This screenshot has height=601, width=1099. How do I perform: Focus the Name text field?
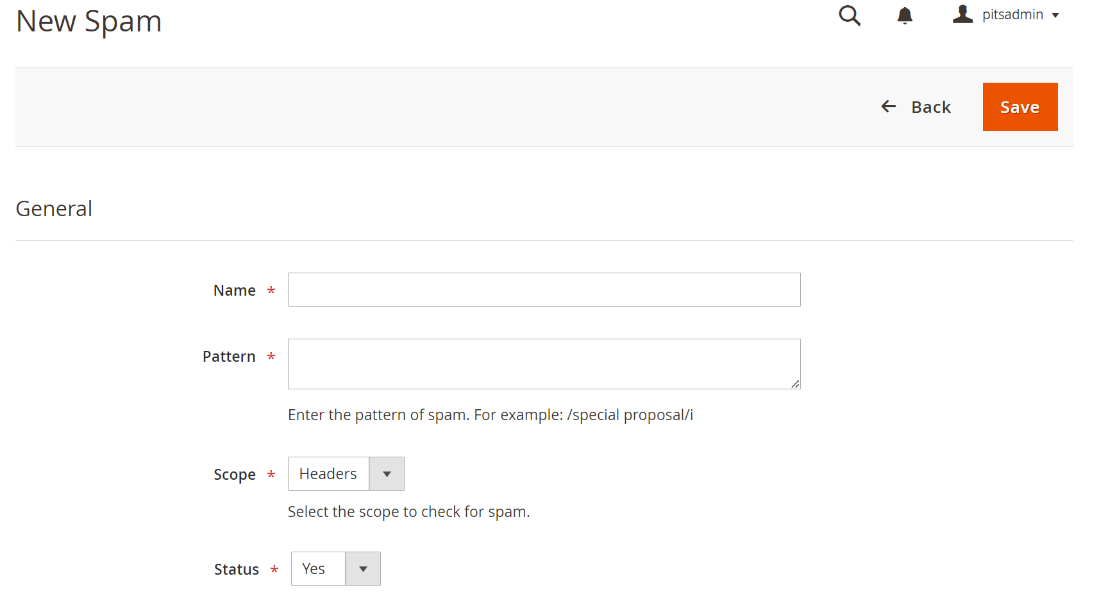point(544,290)
